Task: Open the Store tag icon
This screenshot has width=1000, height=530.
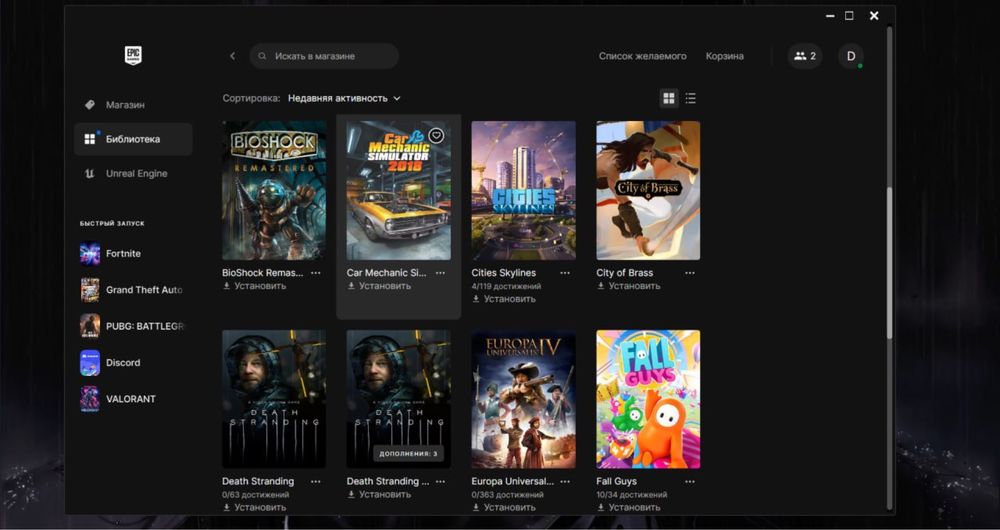Action: (90, 105)
